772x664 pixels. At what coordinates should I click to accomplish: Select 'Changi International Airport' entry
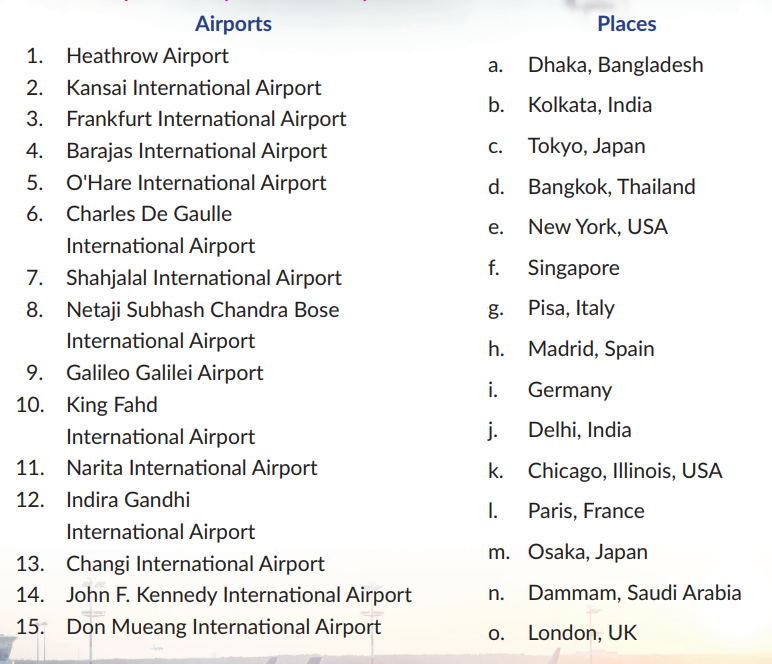click(x=195, y=564)
